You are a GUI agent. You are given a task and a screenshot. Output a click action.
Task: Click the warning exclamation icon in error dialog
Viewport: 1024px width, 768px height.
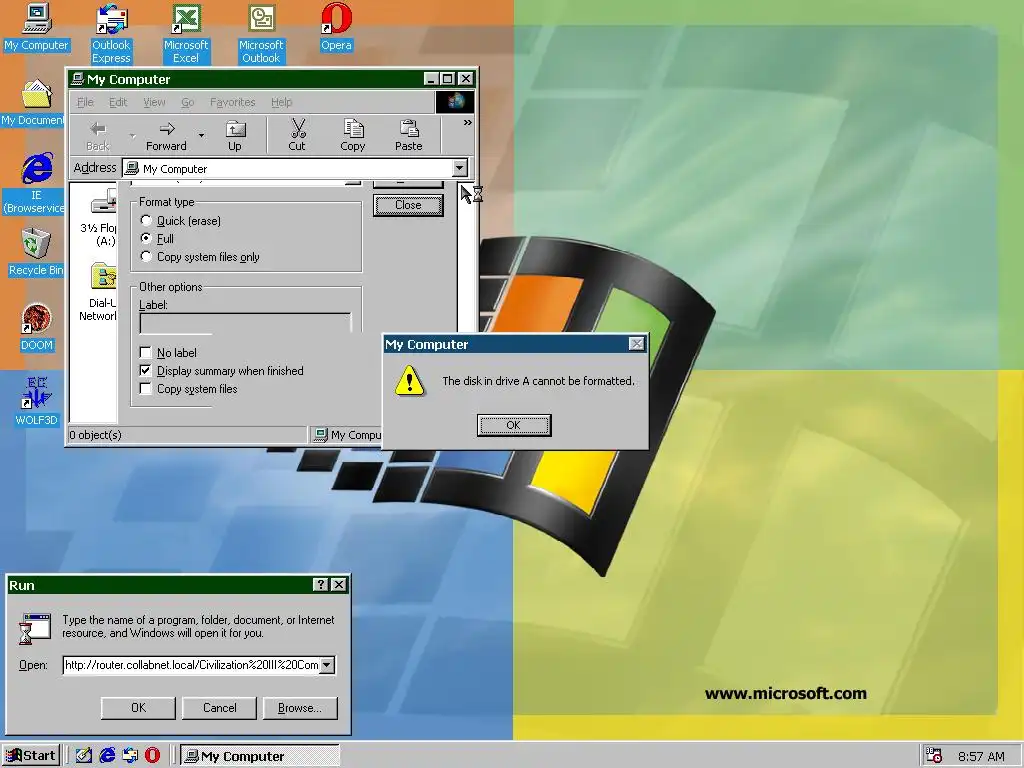[409, 381]
